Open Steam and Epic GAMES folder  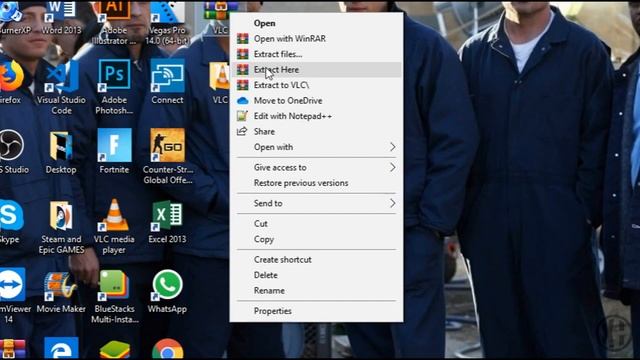pos(61,227)
